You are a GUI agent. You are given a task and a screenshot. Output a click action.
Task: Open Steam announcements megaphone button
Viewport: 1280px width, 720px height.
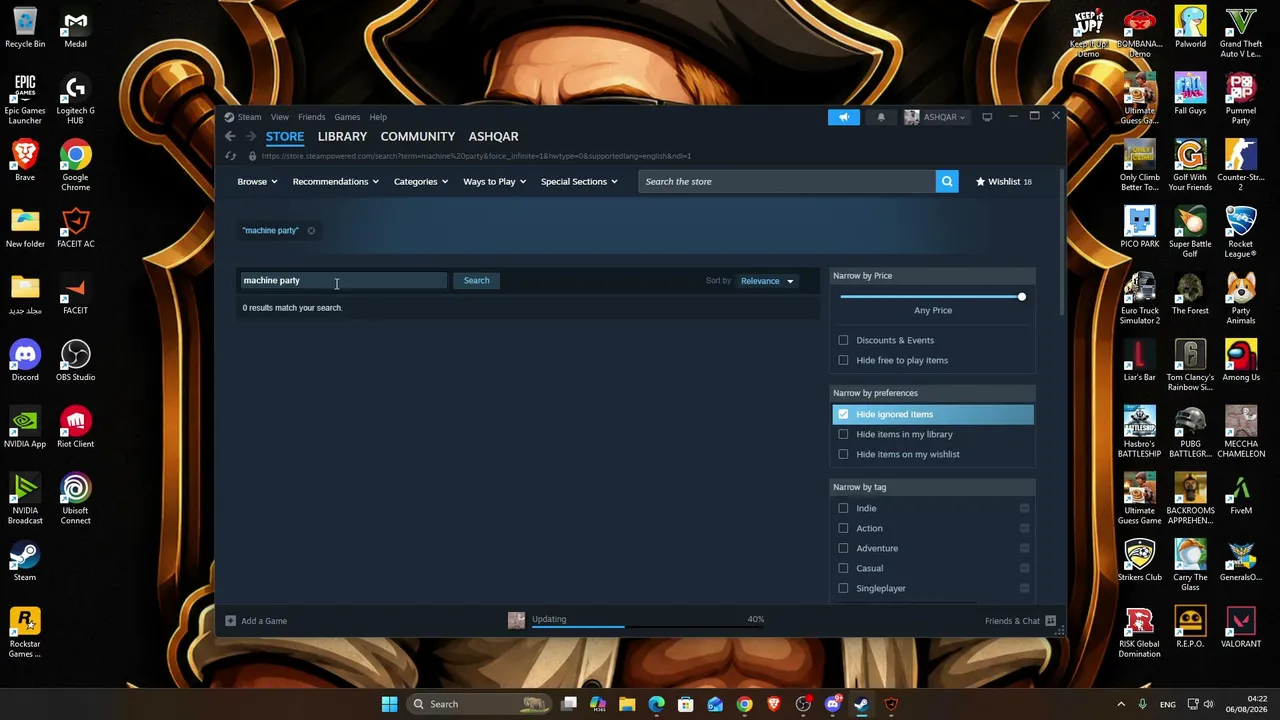pyautogui.click(x=843, y=117)
